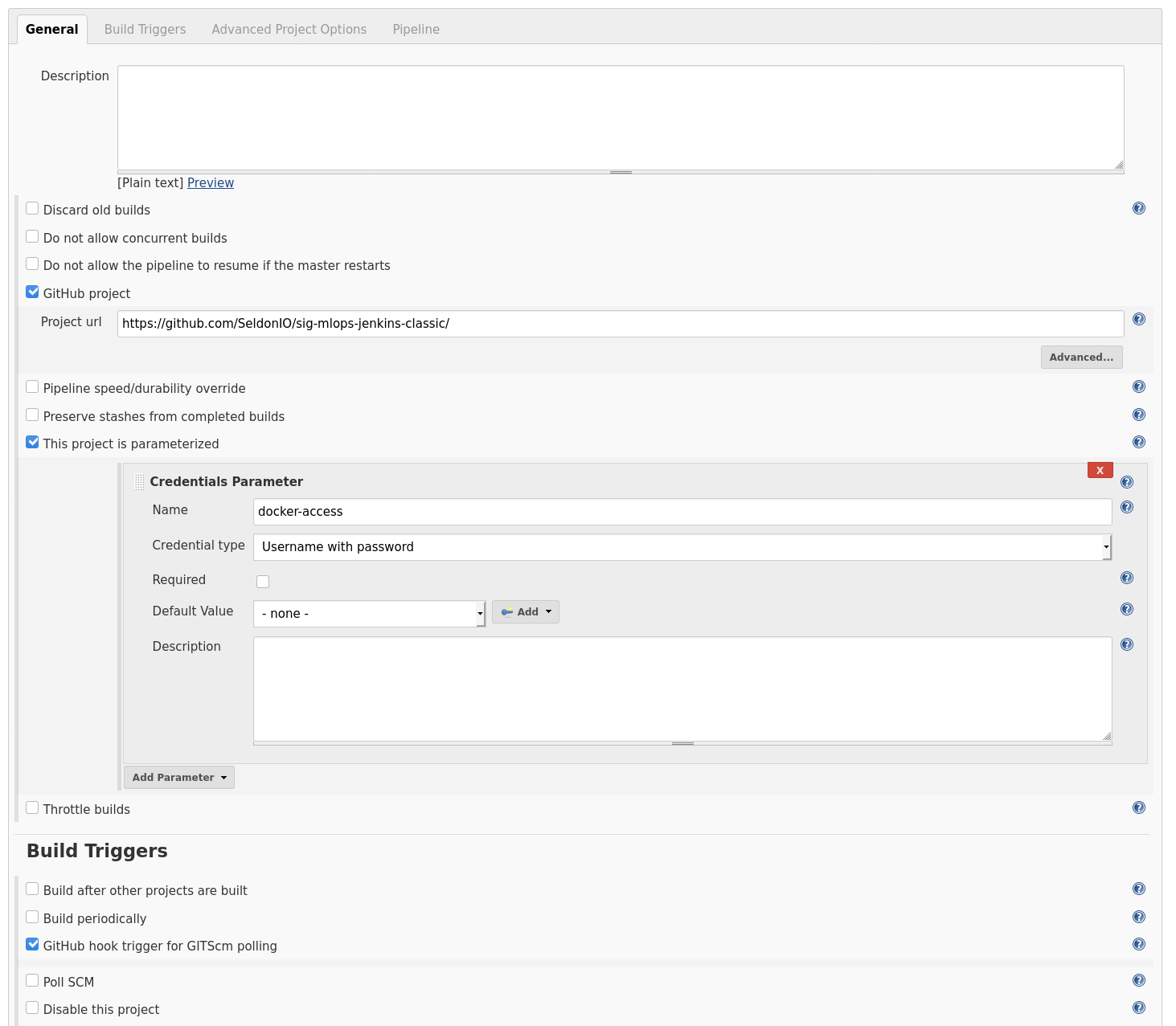Show help for GitHub hook trigger option
The image size is (1176, 1026).
pyautogui.click(x=1139, y=945)
